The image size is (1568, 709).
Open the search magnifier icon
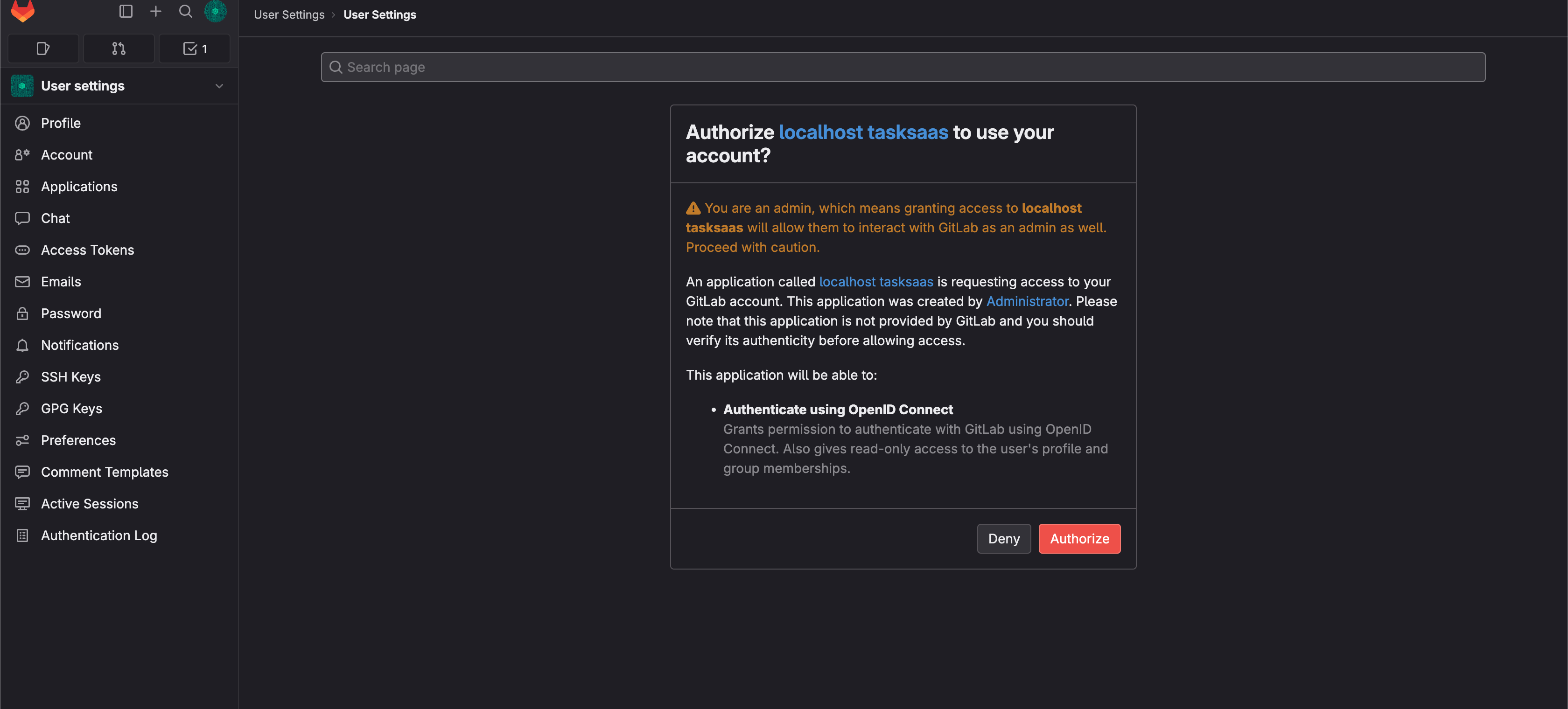(186, 12)
